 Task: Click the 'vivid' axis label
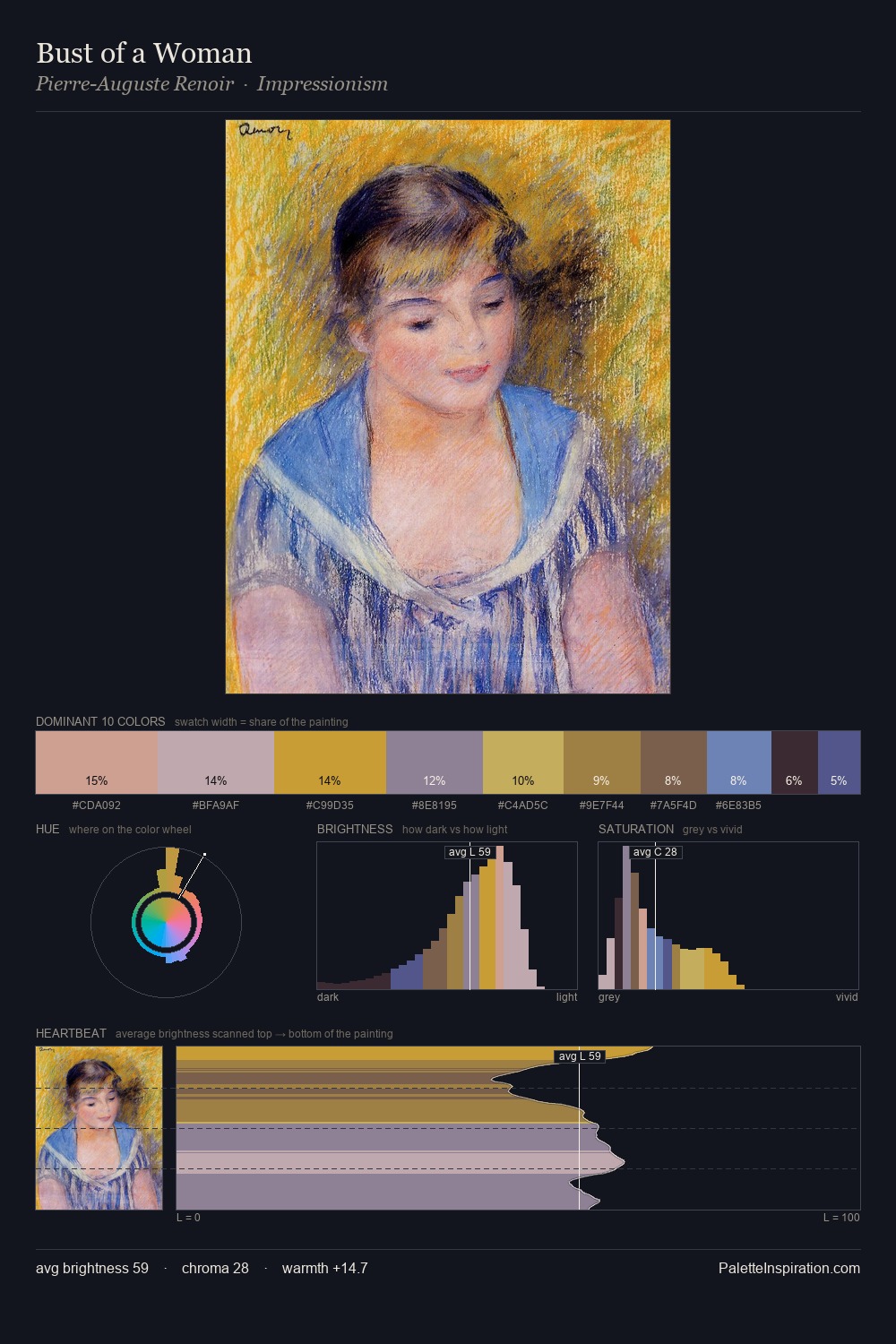(x=847, y=997)
